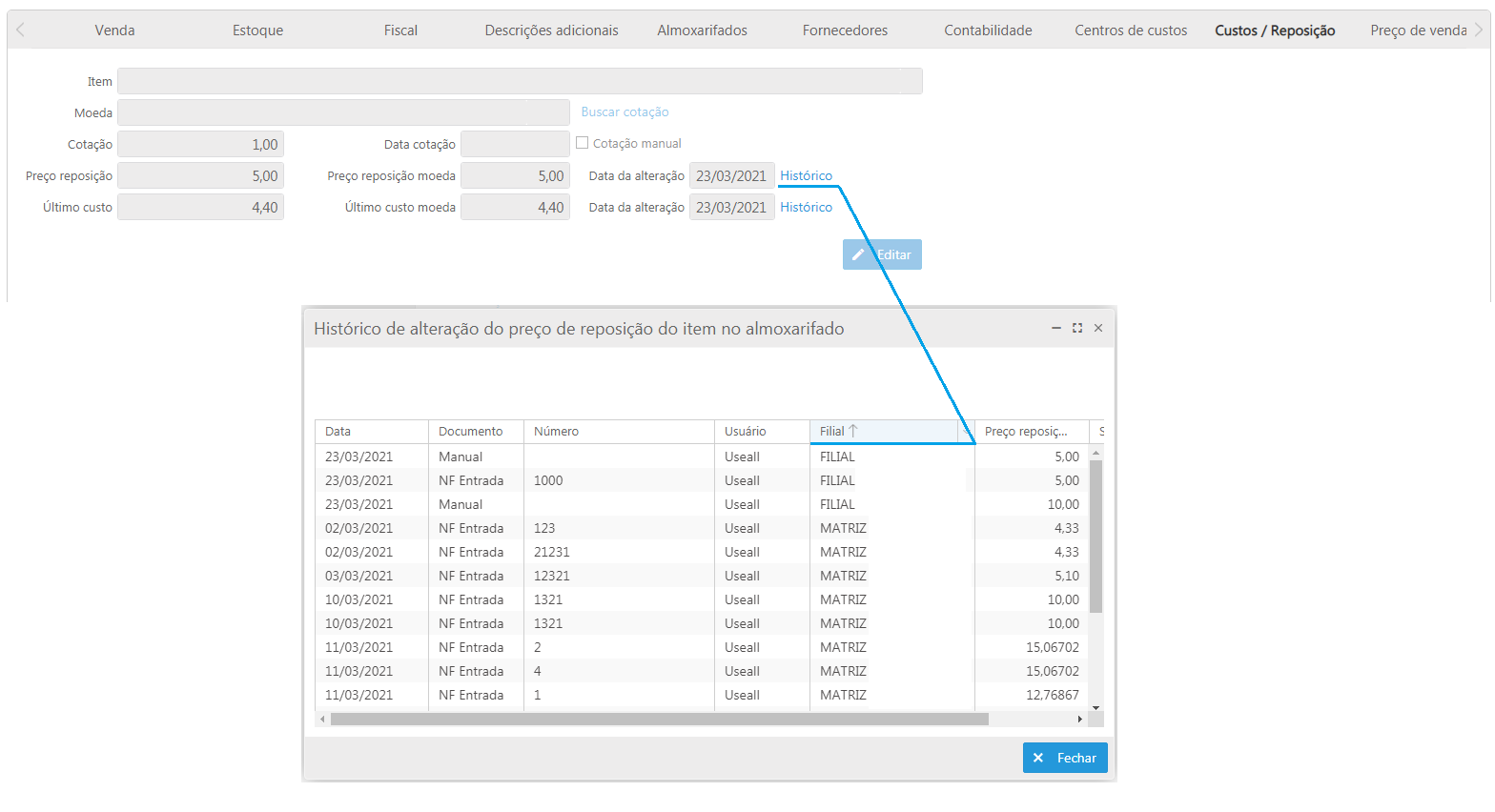Click the vertical scrollbar down arrow in history grid
1495x812 pixels.
click(1096, 707)
